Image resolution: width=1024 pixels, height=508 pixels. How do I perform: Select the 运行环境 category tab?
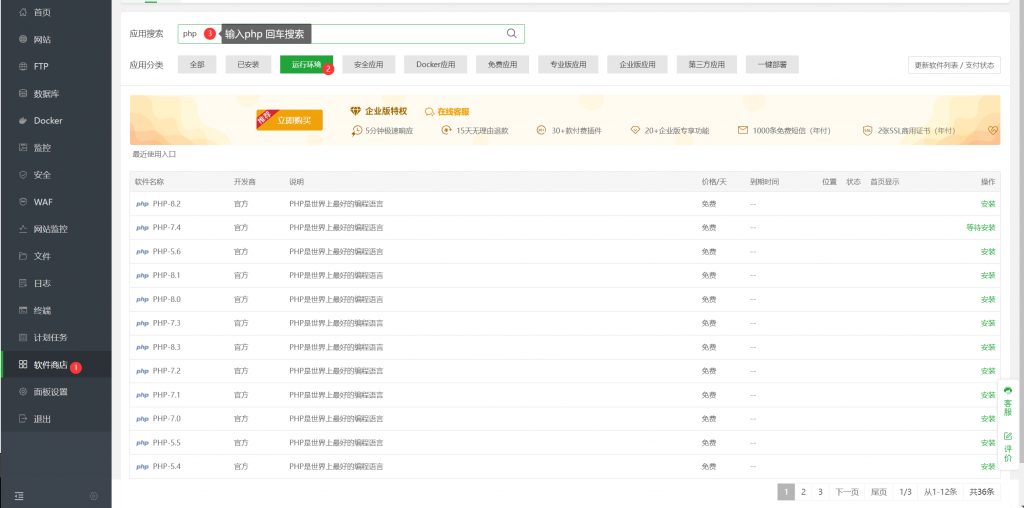pos(305,65)
